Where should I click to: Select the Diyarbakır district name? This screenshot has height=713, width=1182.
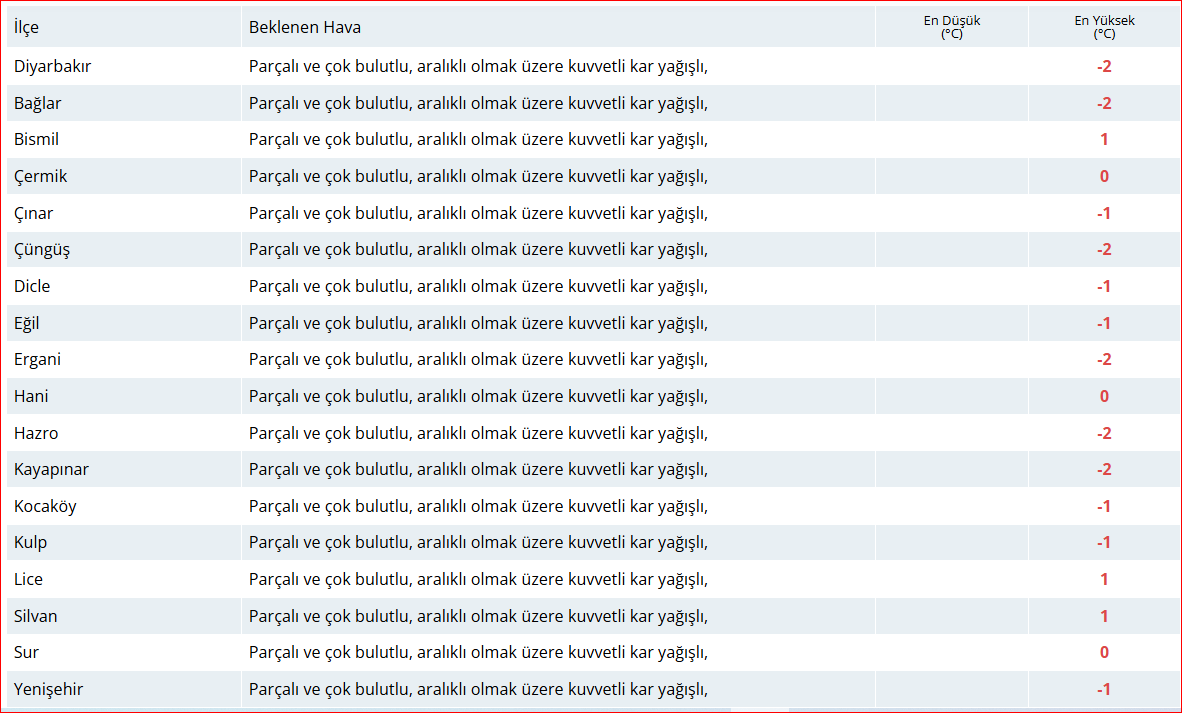point(53,66)
